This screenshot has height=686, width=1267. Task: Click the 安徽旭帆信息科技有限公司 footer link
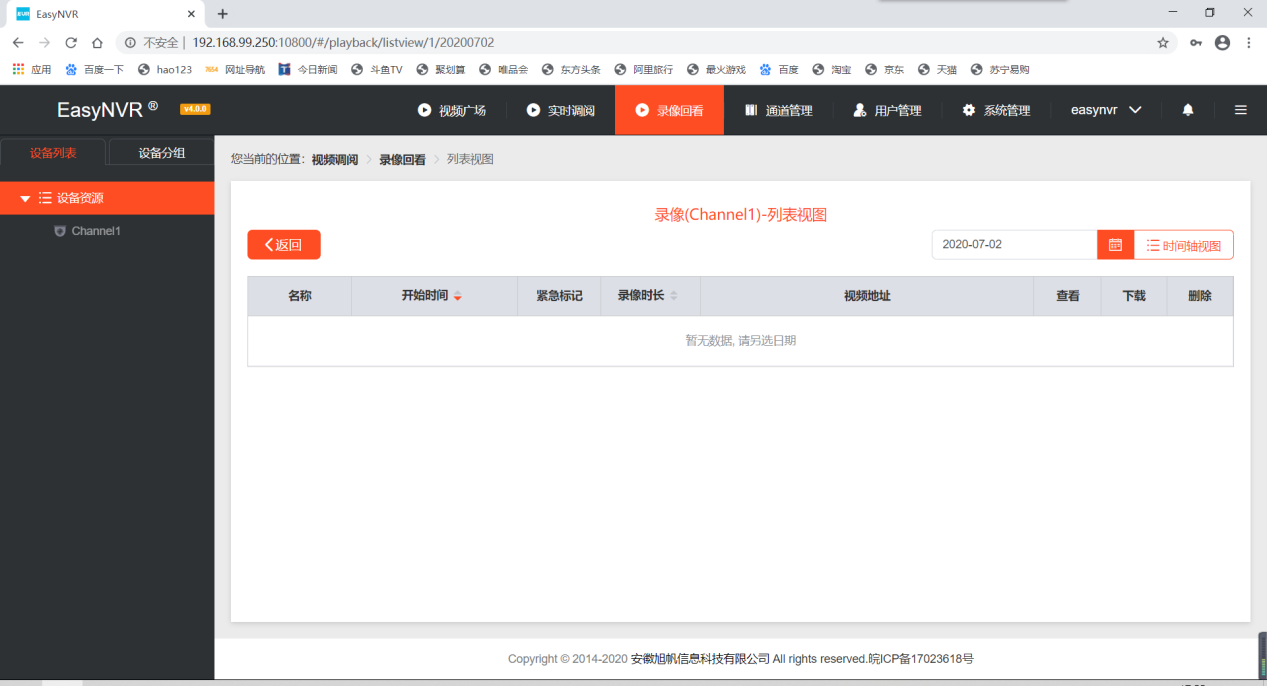coord(700,659)
